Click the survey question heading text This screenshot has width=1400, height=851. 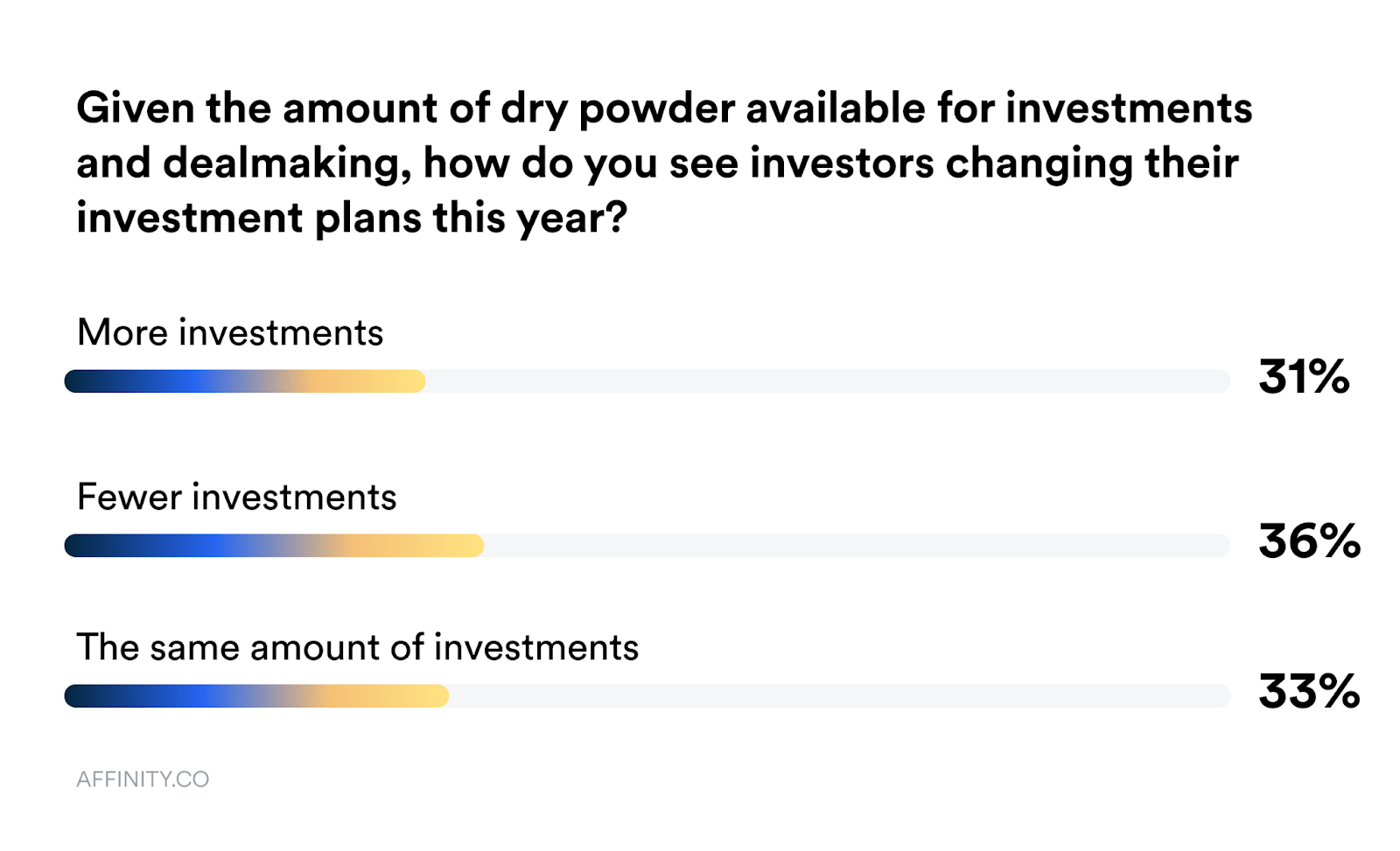pyautogui.click(x=664, y=163)
